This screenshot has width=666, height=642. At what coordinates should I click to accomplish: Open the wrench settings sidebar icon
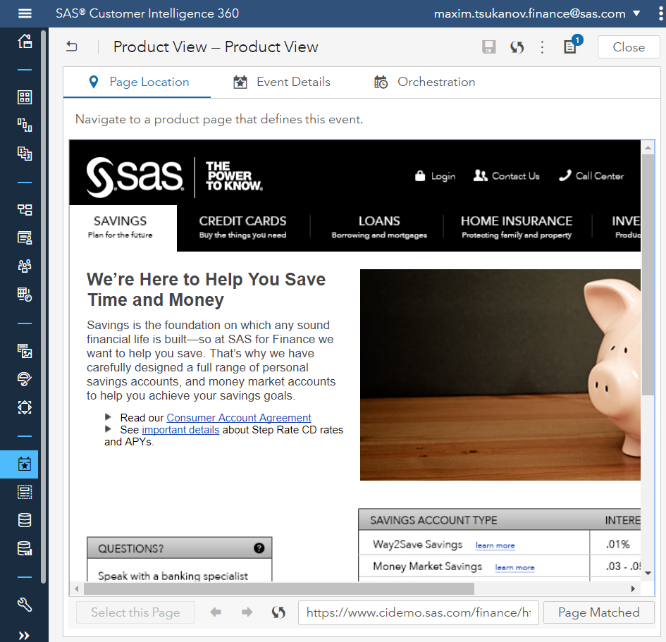click(25, 605)
